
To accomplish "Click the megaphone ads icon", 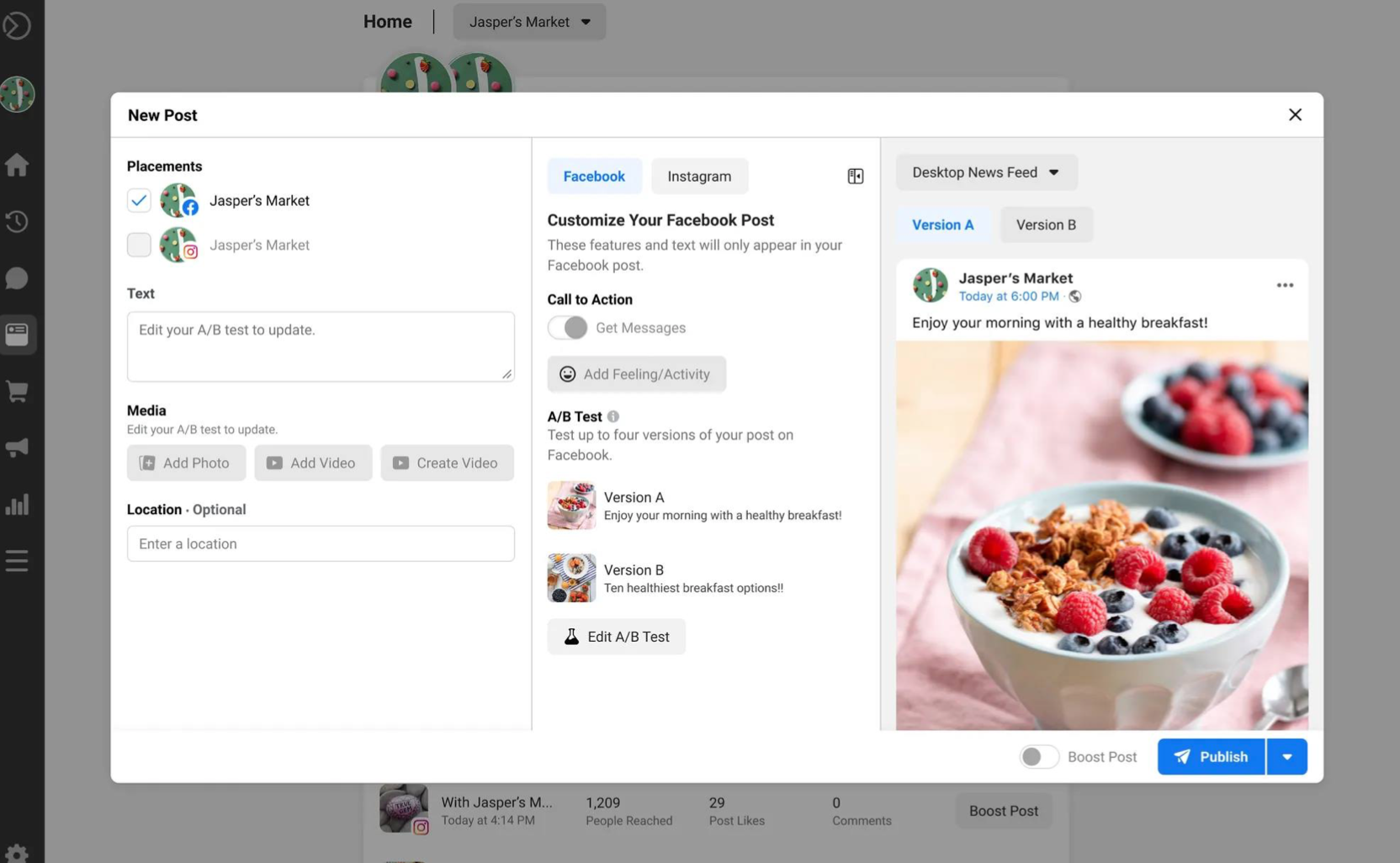I will [17, 447].
